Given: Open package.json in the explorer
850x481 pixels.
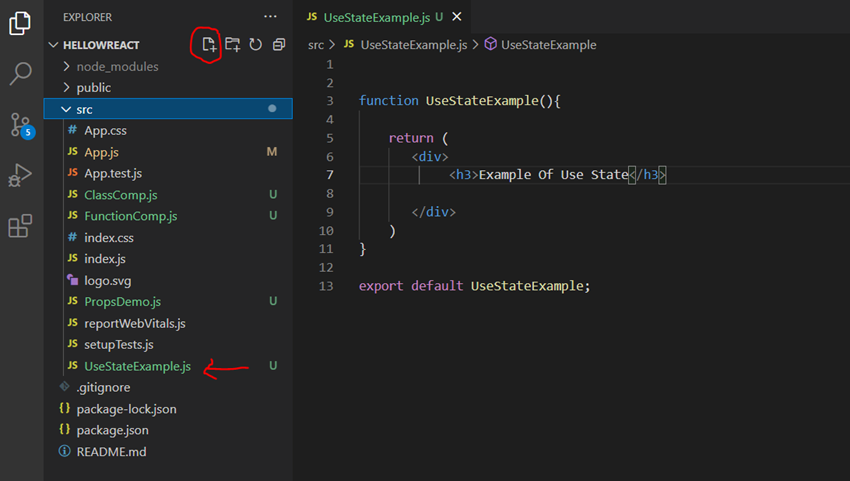Looking at the screenshot, I should click(x=112, y=430).
